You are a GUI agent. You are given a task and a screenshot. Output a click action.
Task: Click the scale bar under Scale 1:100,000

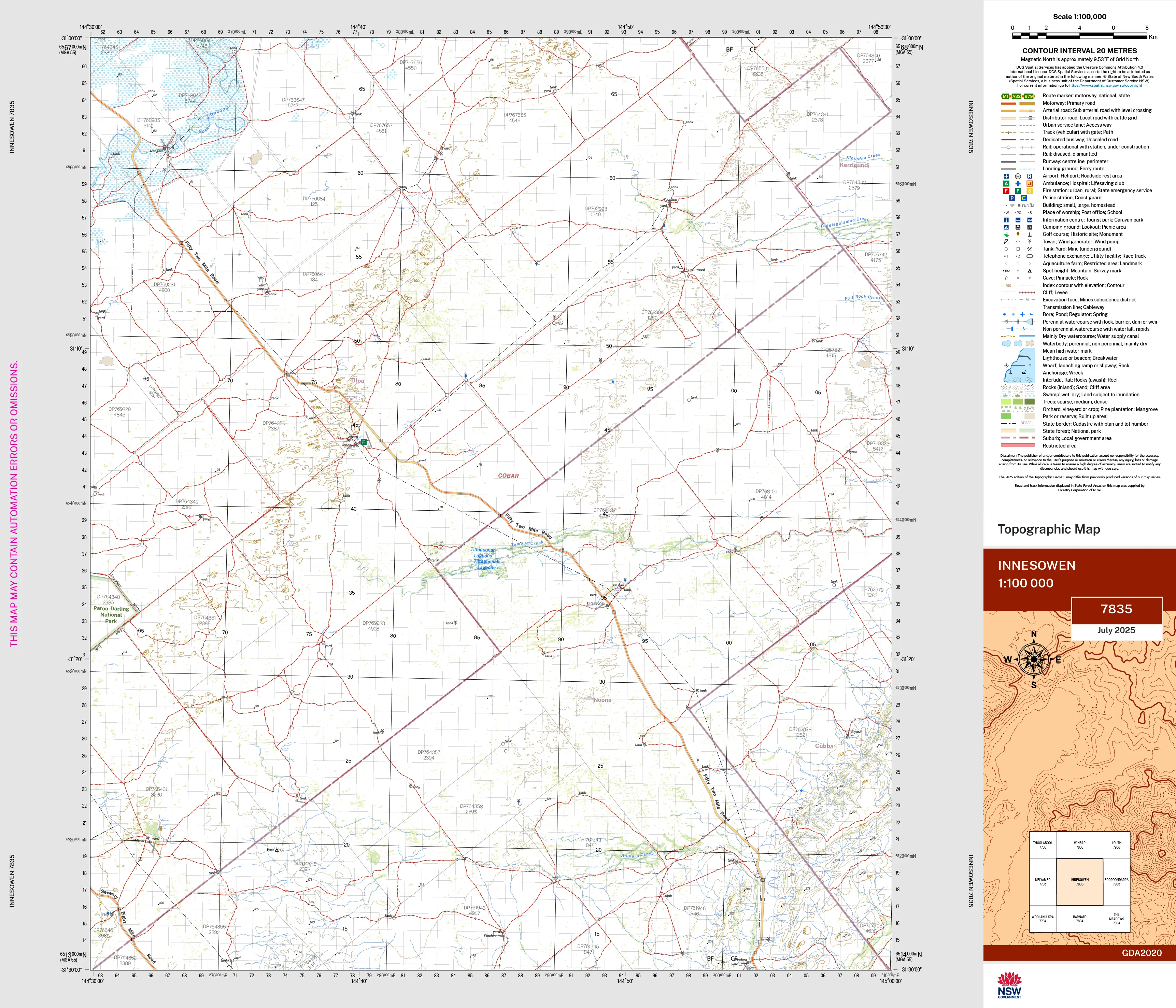pyautogui.click(x=1079, y=36)
